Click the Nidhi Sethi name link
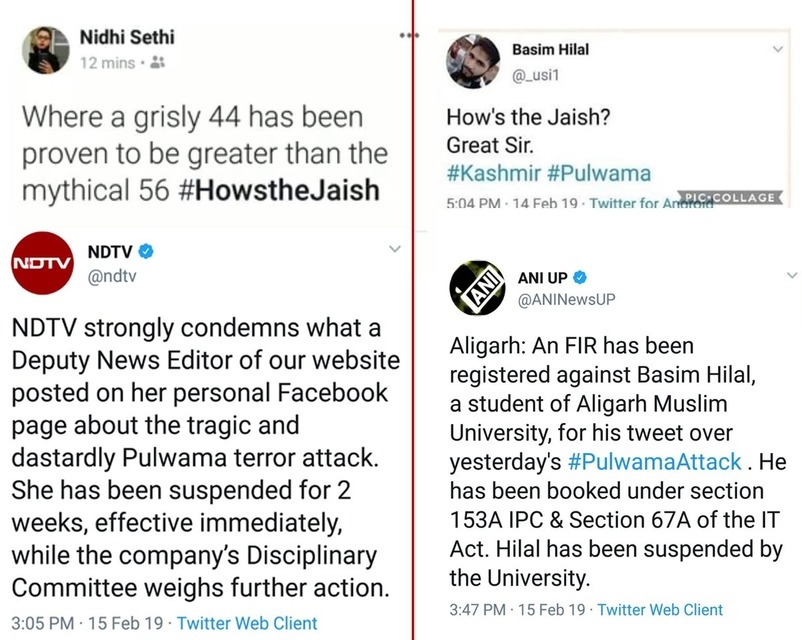 127,38
